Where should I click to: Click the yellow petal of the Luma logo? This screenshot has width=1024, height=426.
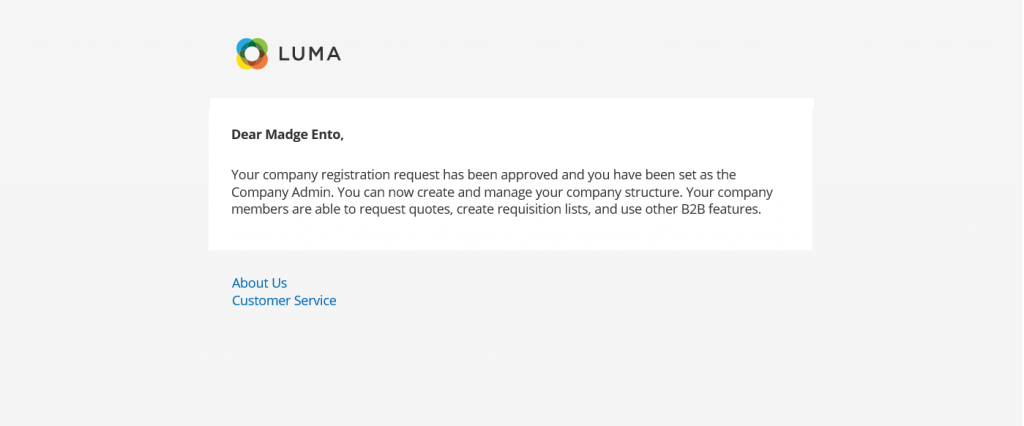coord(244,61)
